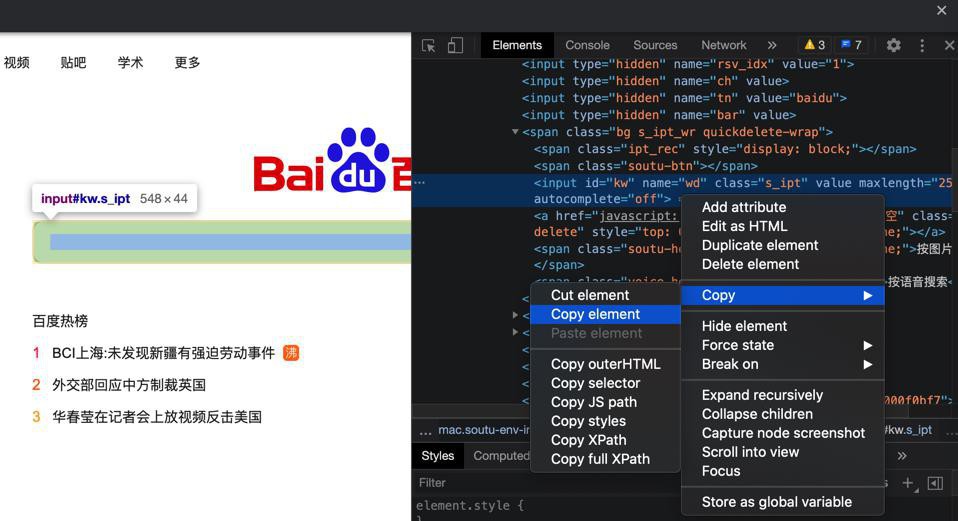The width and height of the screenshot is (958, 521).
Task: Open the Styles pane tab
Action: point(437,456)
